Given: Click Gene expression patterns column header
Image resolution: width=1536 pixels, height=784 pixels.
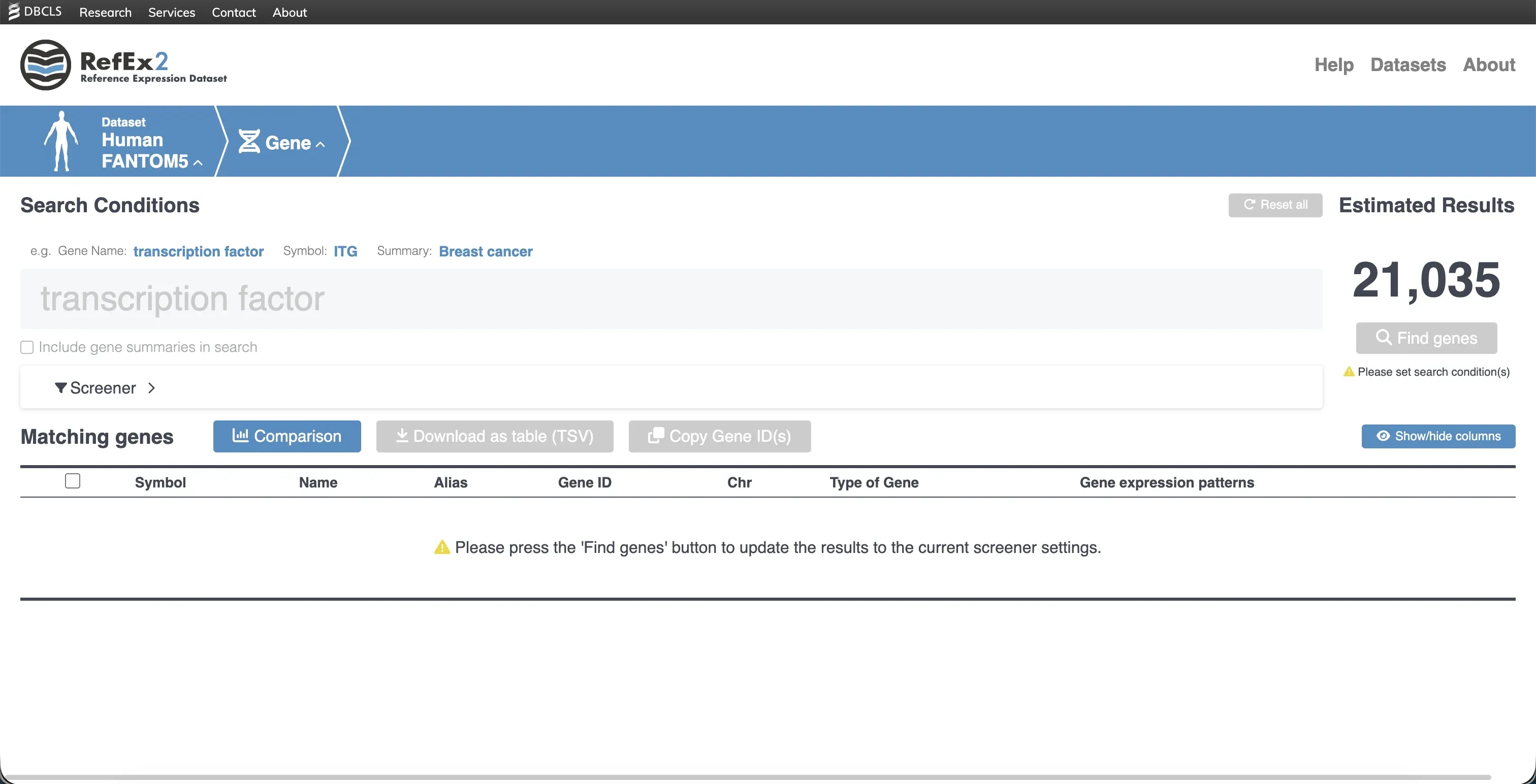Looking at the screenshot, I should 1167,482.
